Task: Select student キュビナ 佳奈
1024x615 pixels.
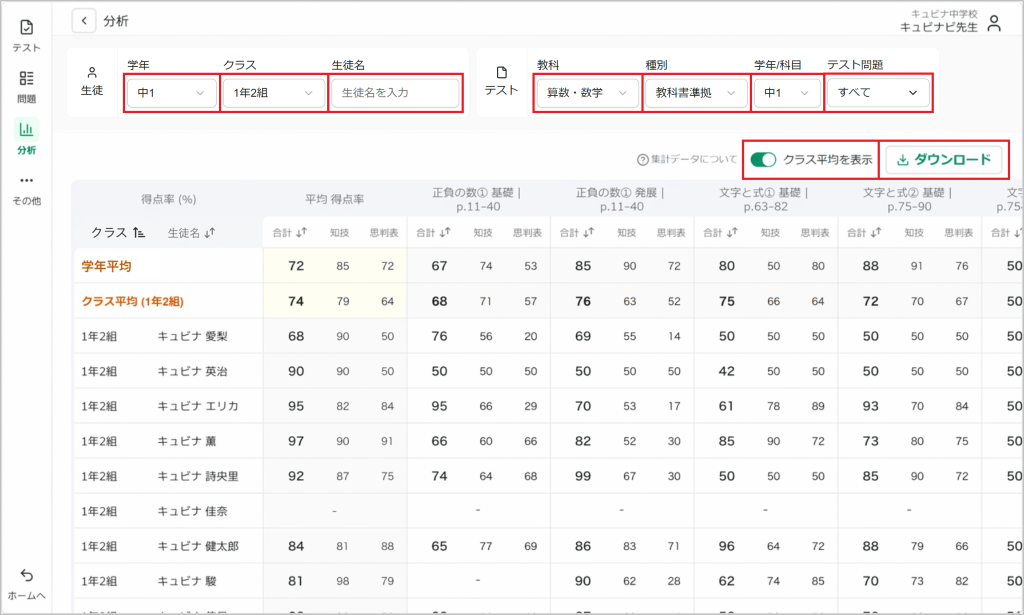Action: (193, 511)
